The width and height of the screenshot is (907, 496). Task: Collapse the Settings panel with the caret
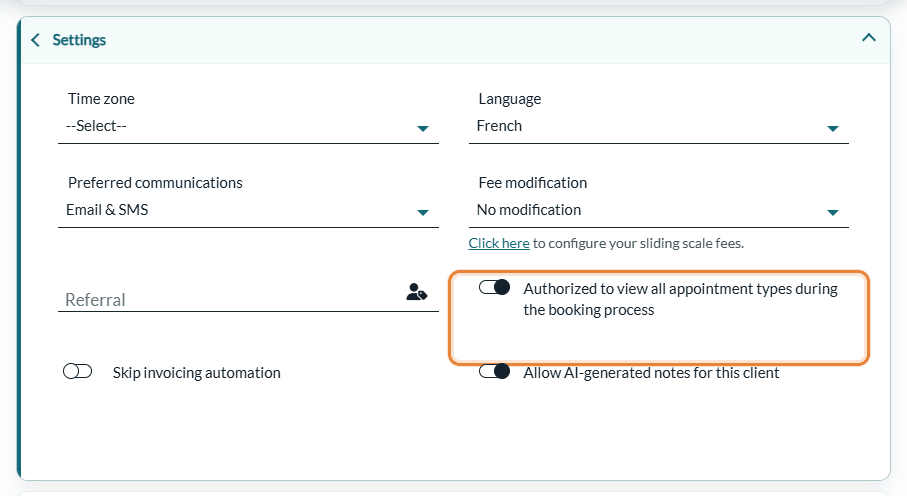[868, 38]
